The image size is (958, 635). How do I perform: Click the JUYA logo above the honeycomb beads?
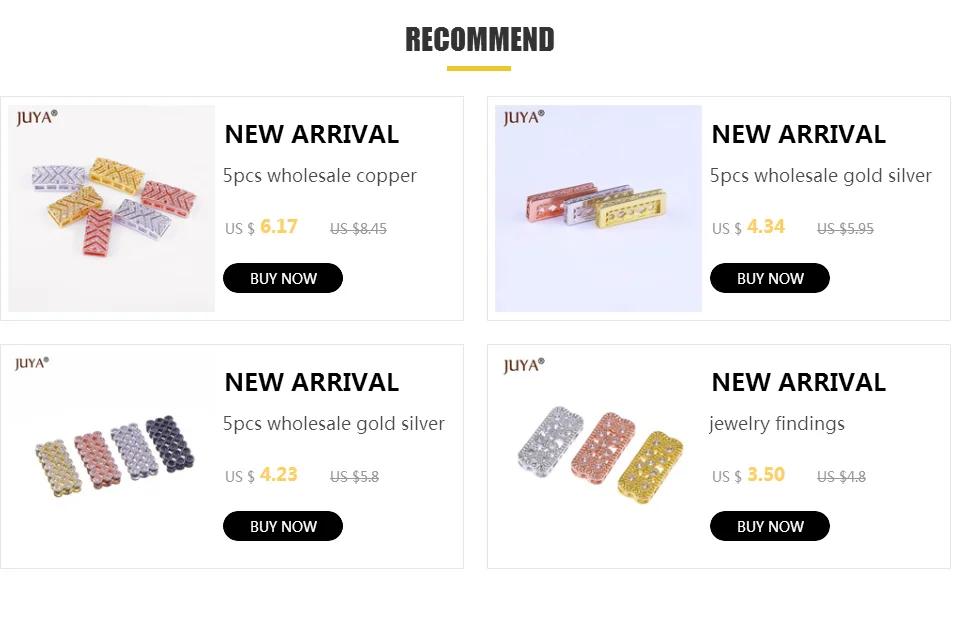(x=32, y=364)
